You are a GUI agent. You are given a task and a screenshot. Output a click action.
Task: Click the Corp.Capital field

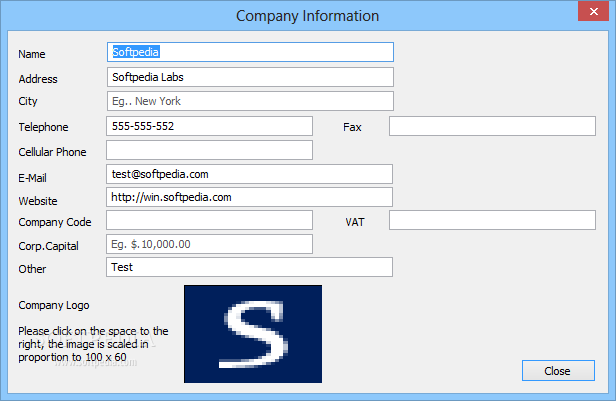[209, 244]
